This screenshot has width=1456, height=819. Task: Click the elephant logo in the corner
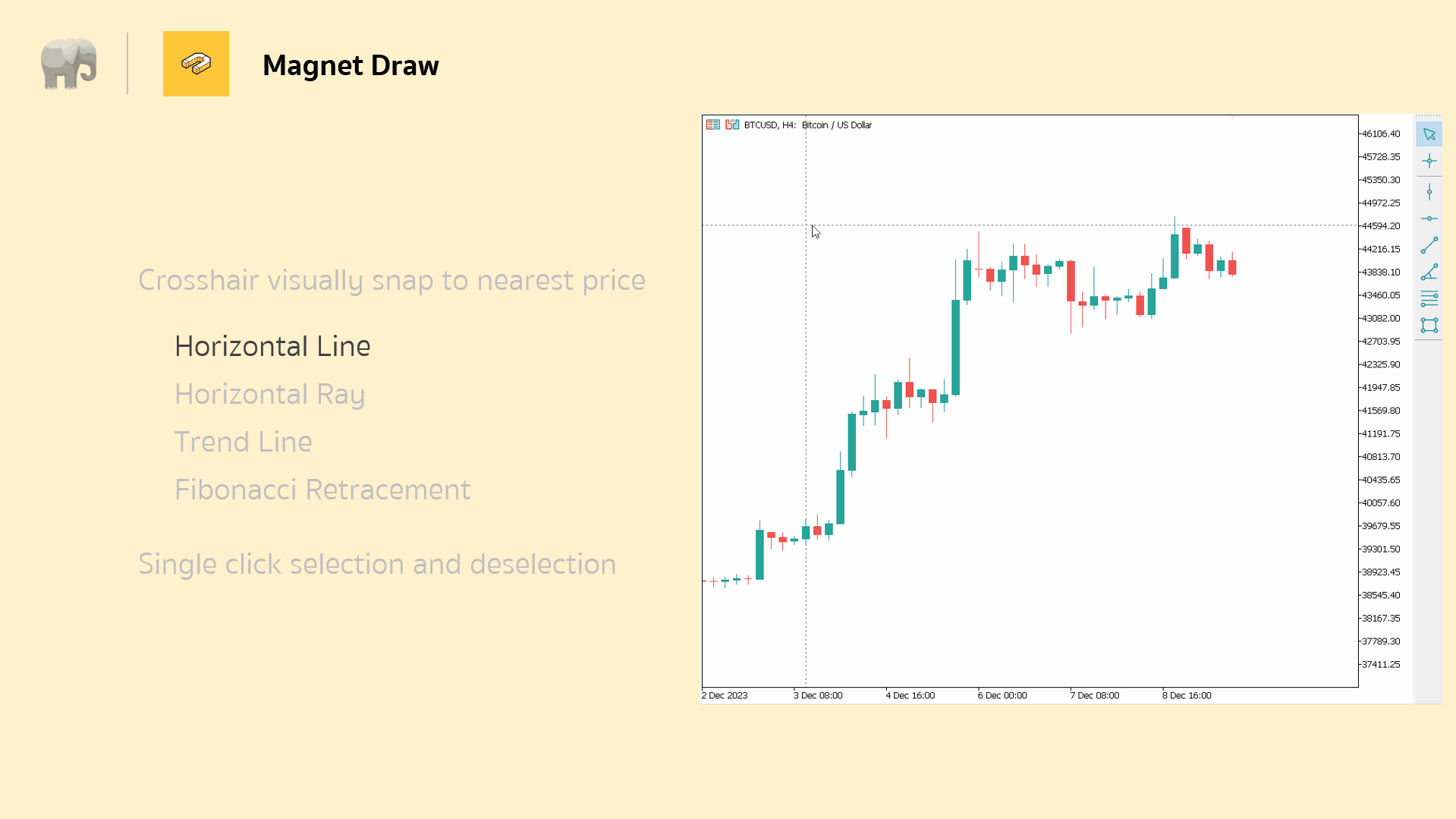(69, 64)
